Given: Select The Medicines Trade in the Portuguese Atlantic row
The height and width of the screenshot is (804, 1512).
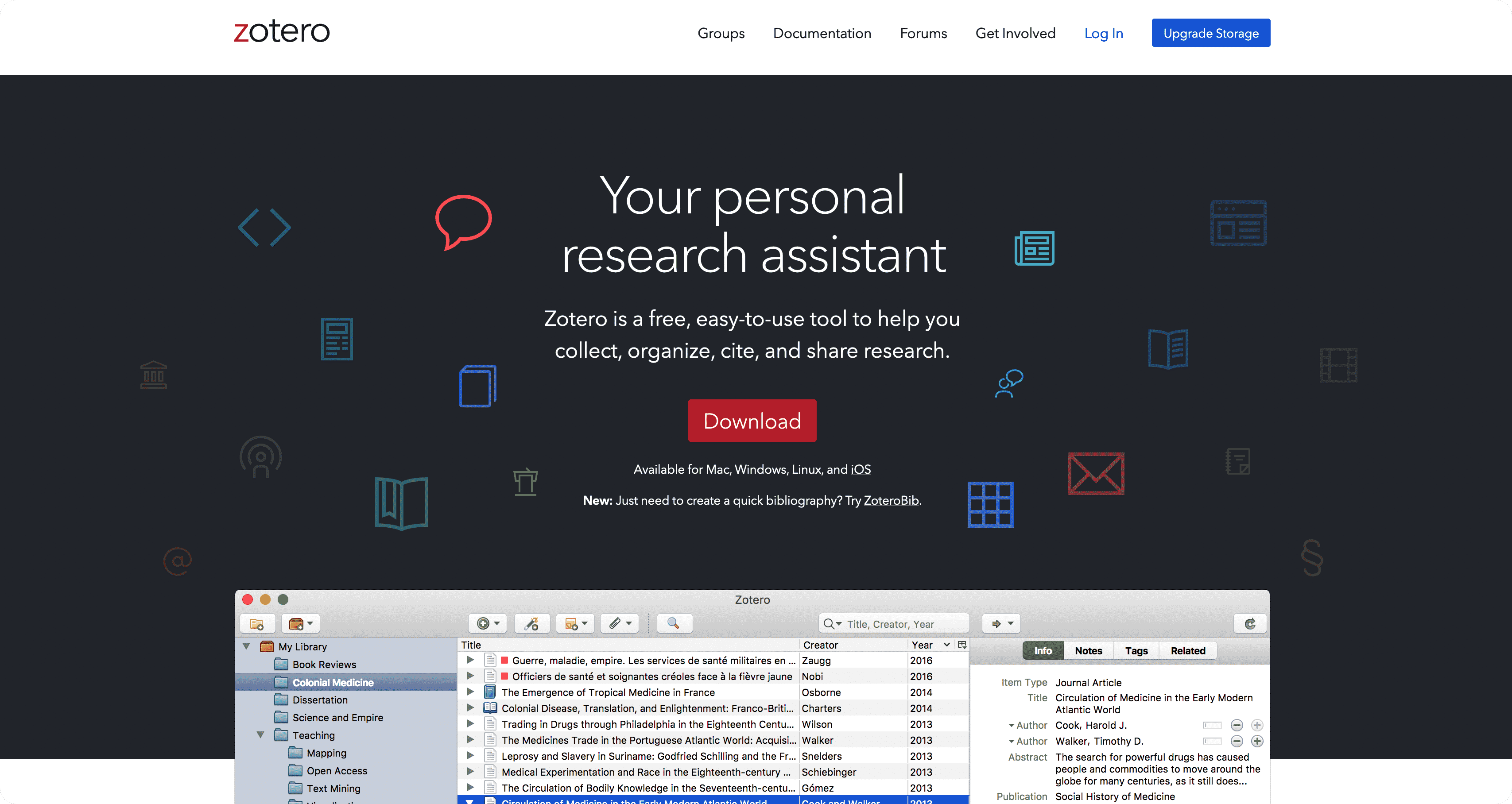Looking at the screenshot, I should (713, 740).
